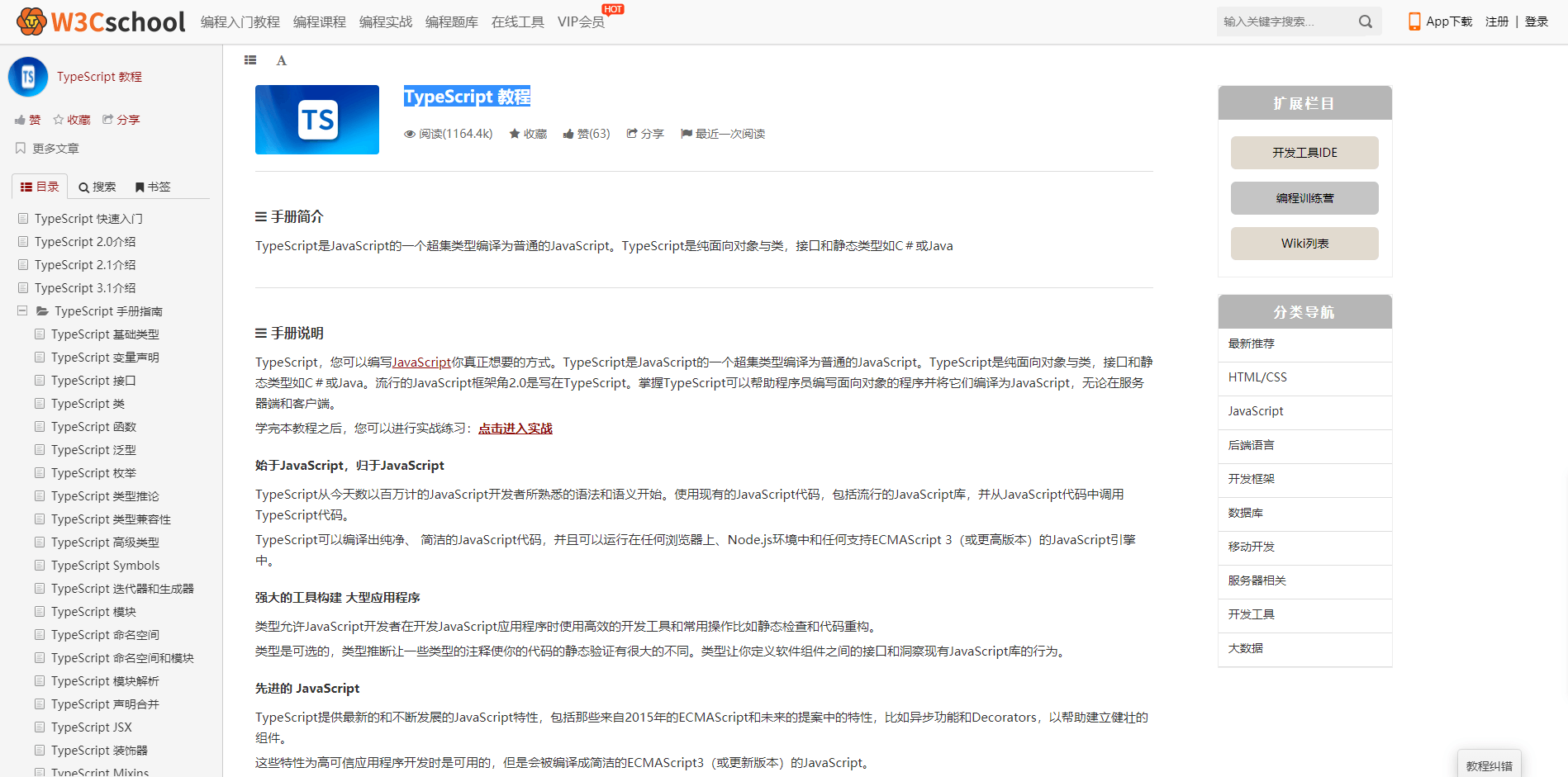Click the 注册 link
The width and height of the screenshot is (1568, 777).
click(x=1497, y=21)
